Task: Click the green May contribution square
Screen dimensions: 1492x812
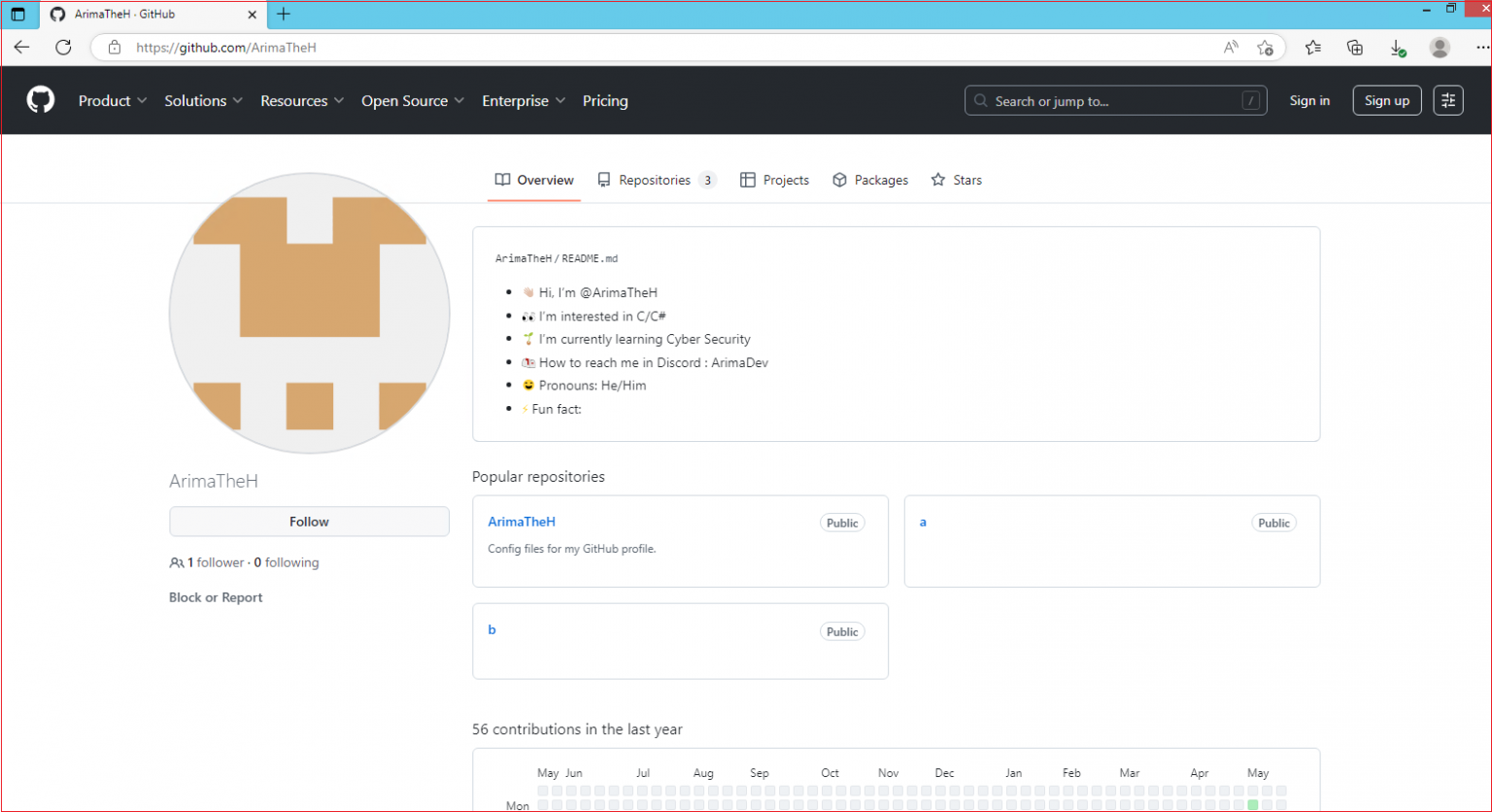Action: (x=1253, y=804)
